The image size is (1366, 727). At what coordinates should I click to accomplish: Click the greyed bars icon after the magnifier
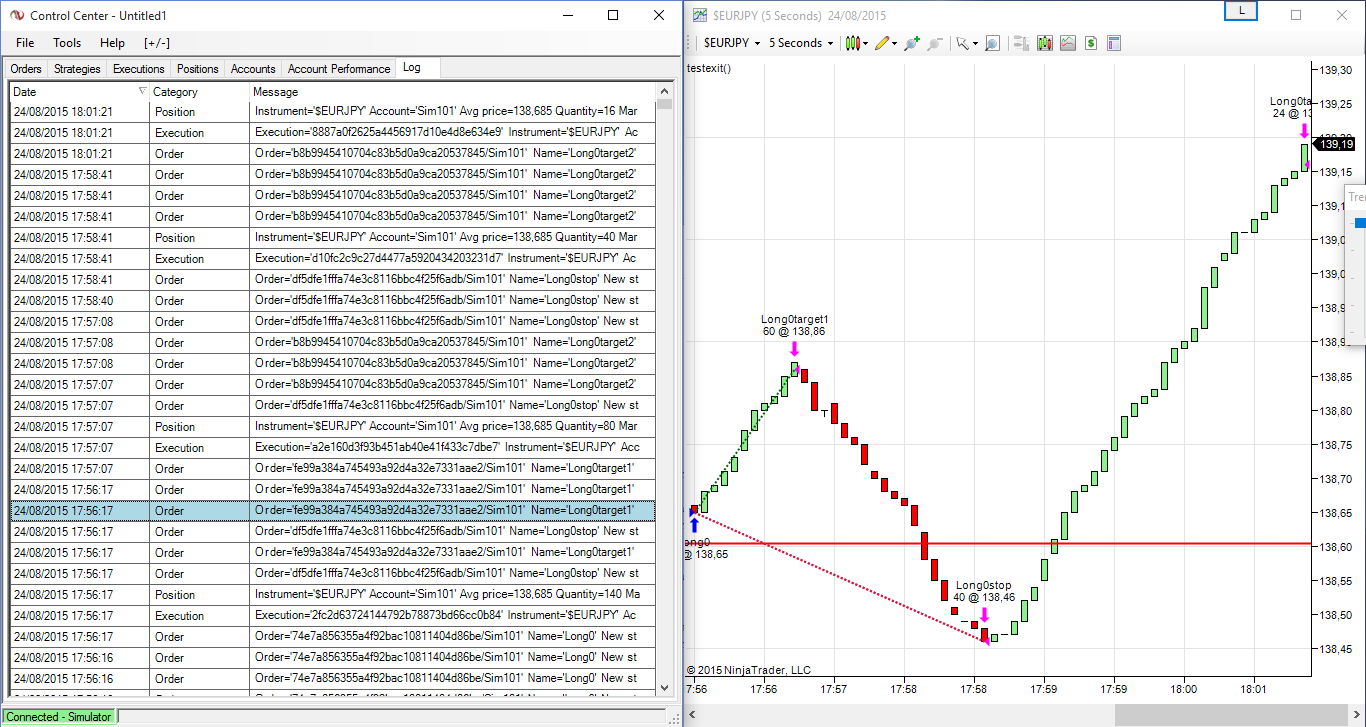click(1021, 43)
